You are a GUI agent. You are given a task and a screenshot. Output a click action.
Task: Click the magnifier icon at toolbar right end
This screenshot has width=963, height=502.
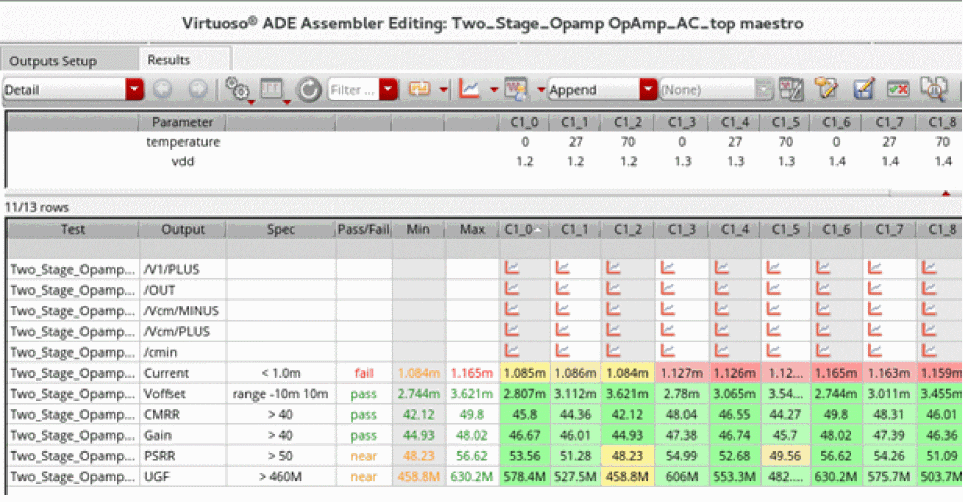point(934,89)
